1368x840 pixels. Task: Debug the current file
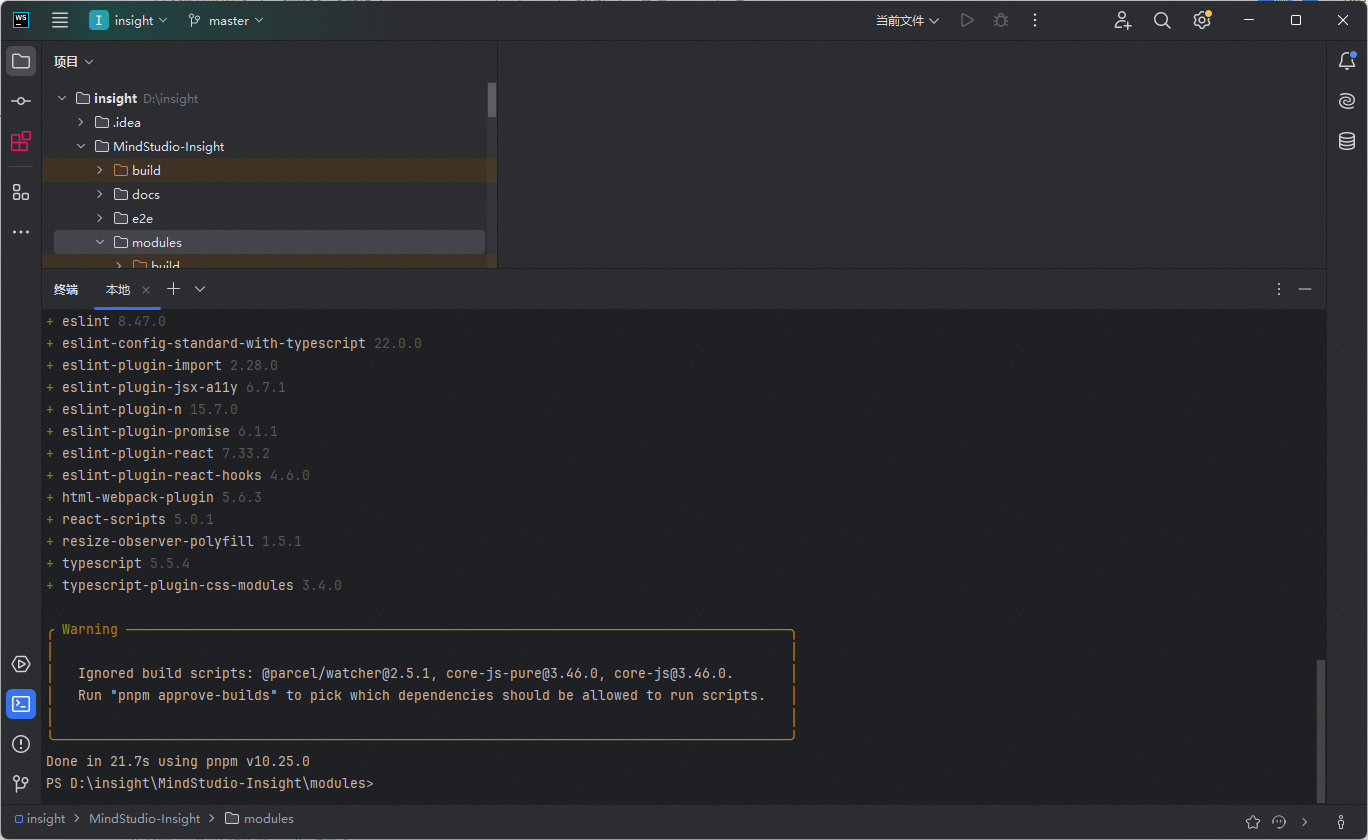pos(1001,20)
